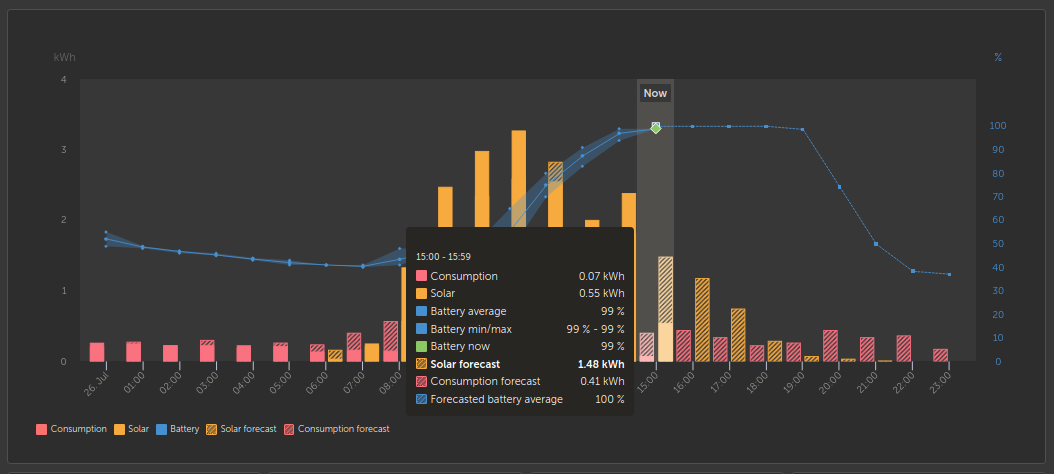Click the 06:00 hatched solar forecast bar

335,356
